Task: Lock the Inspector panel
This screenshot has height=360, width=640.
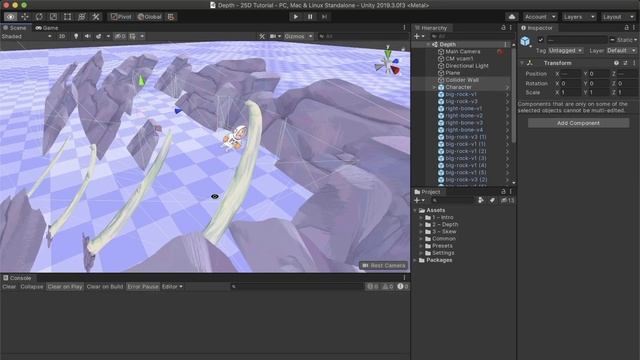Action: [627, 27]
